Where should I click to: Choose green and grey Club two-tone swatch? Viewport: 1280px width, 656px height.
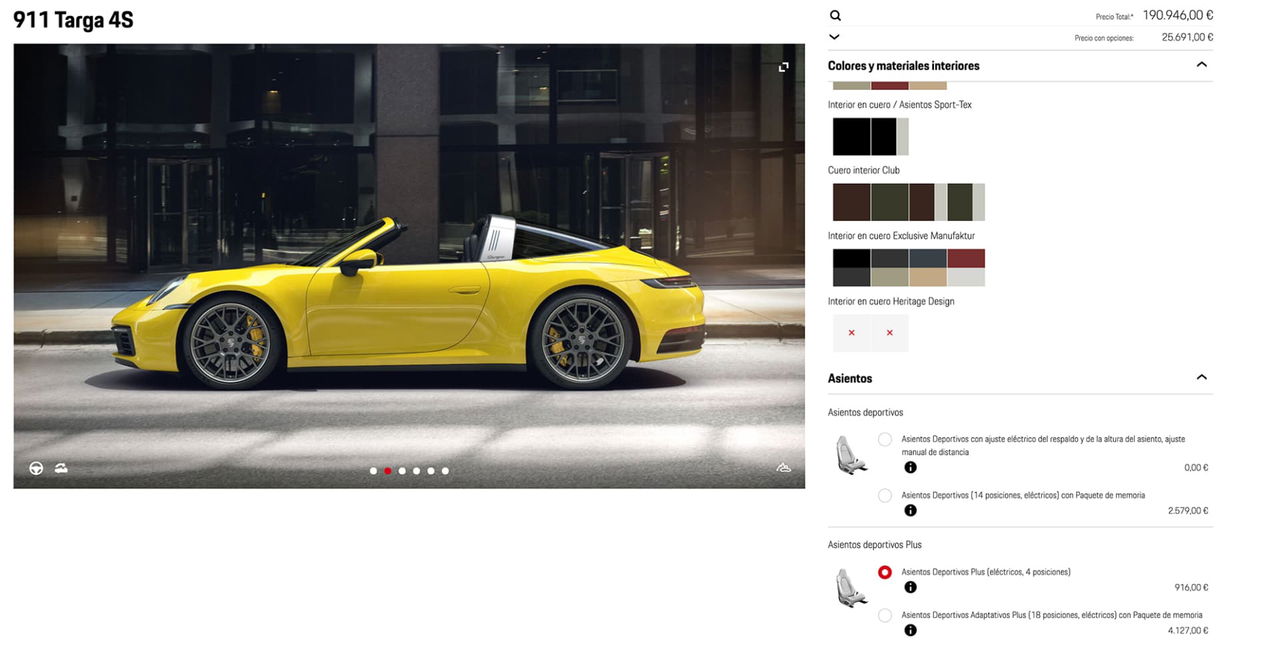coord(966,202)
